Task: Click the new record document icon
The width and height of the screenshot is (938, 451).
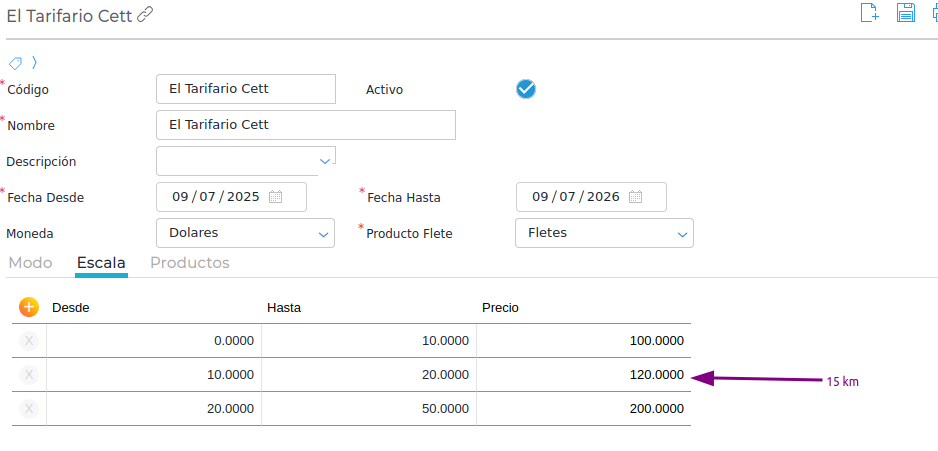Action: (869, 13)
